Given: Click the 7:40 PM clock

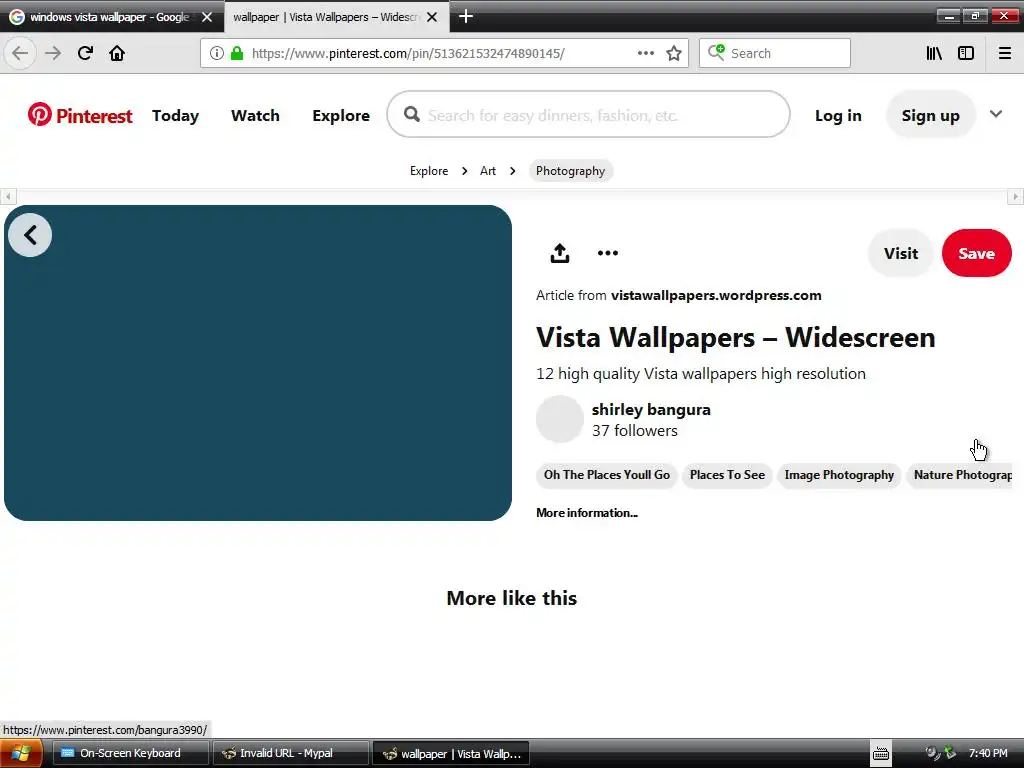Looking at the screenshot, I should click(x=987, y=753).
